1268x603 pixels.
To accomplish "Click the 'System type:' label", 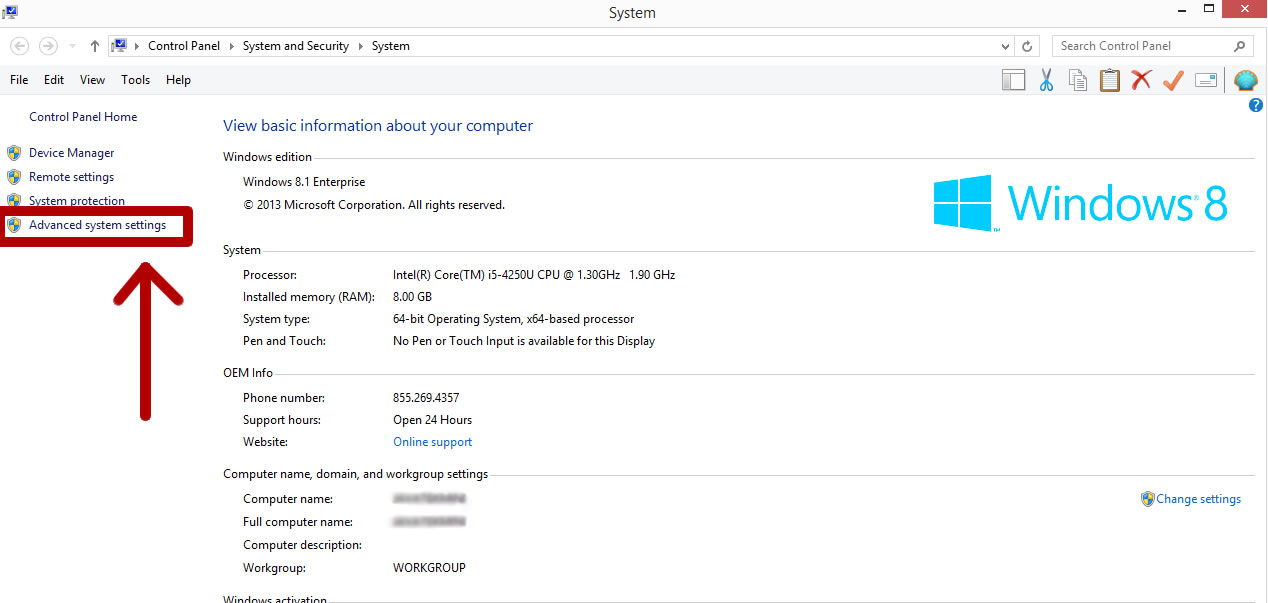I will coord(277,319).
